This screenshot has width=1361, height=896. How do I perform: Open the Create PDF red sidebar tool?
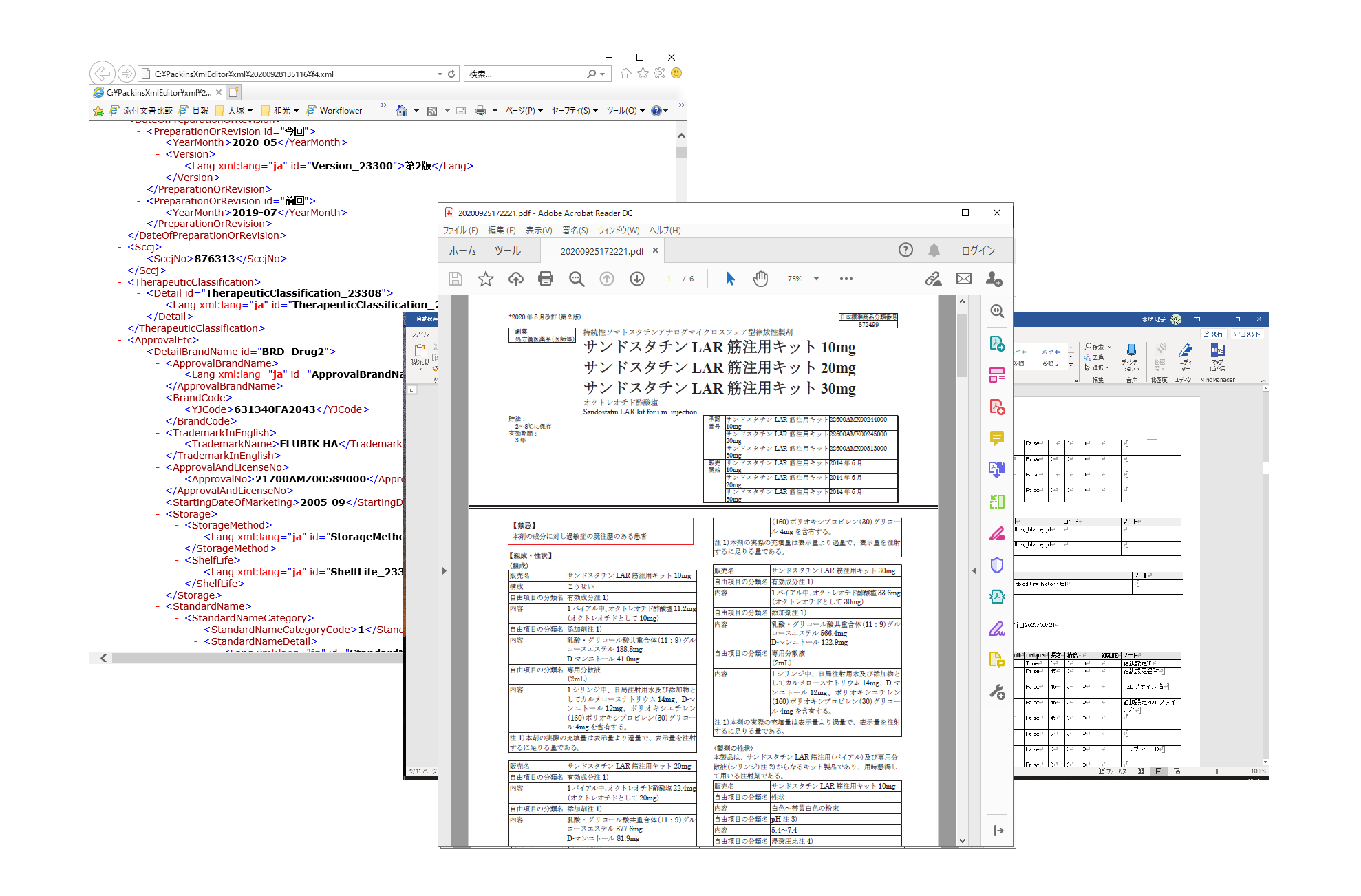997,407
